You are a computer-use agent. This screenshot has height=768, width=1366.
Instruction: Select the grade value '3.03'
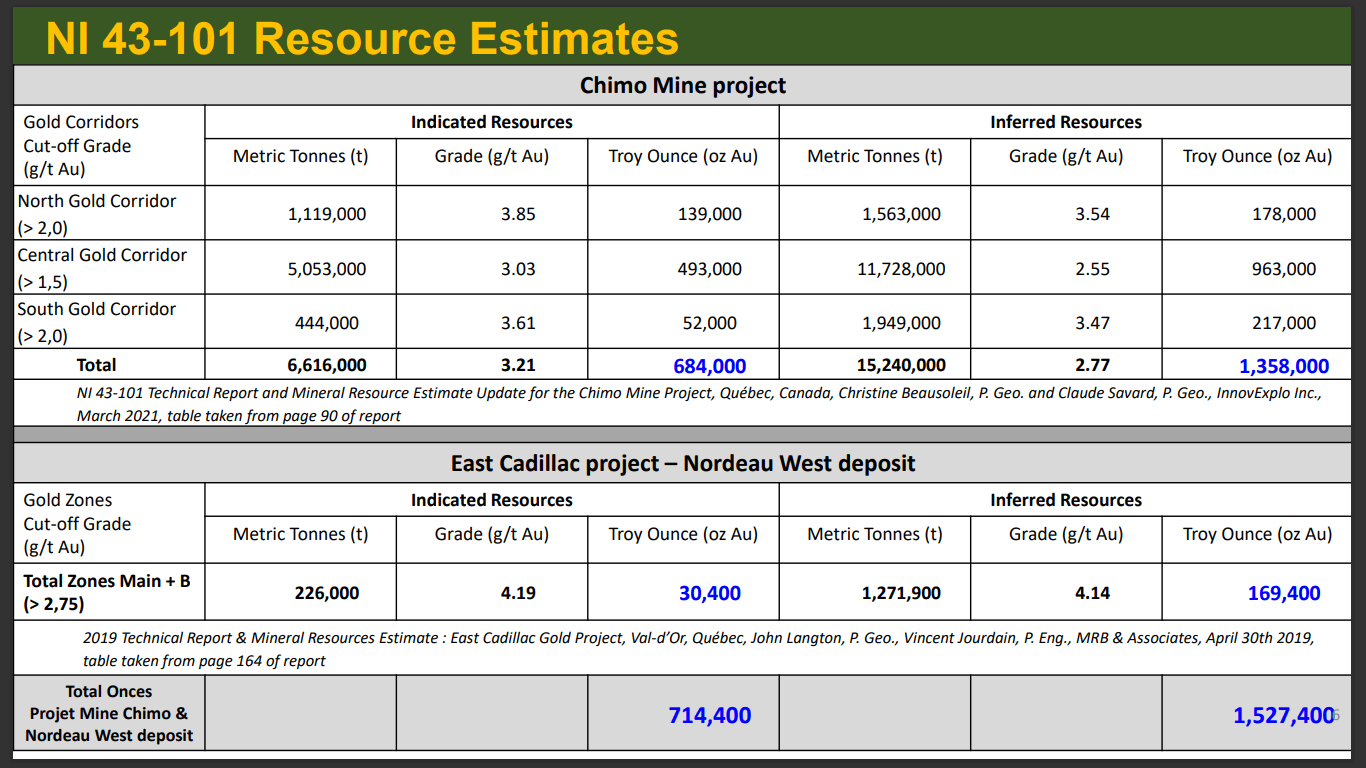pyautogui.click(x=518, y=269)
